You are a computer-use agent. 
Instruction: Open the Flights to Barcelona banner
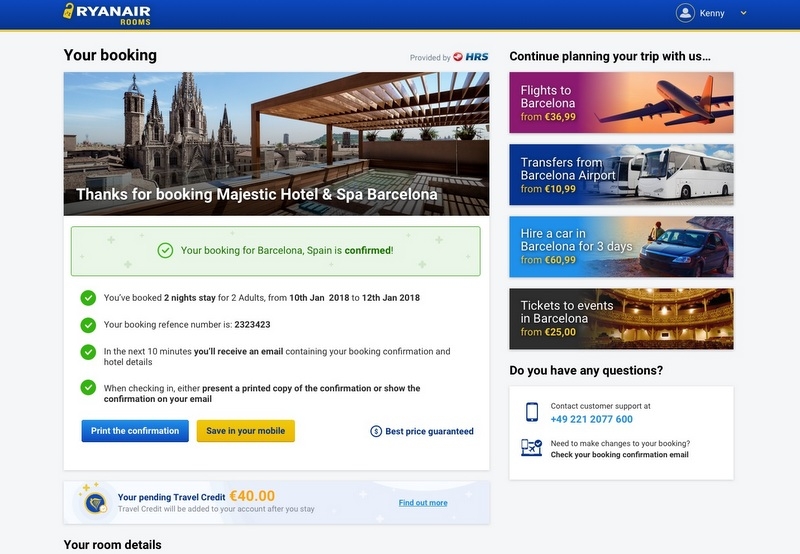click(x=621, y=103)
